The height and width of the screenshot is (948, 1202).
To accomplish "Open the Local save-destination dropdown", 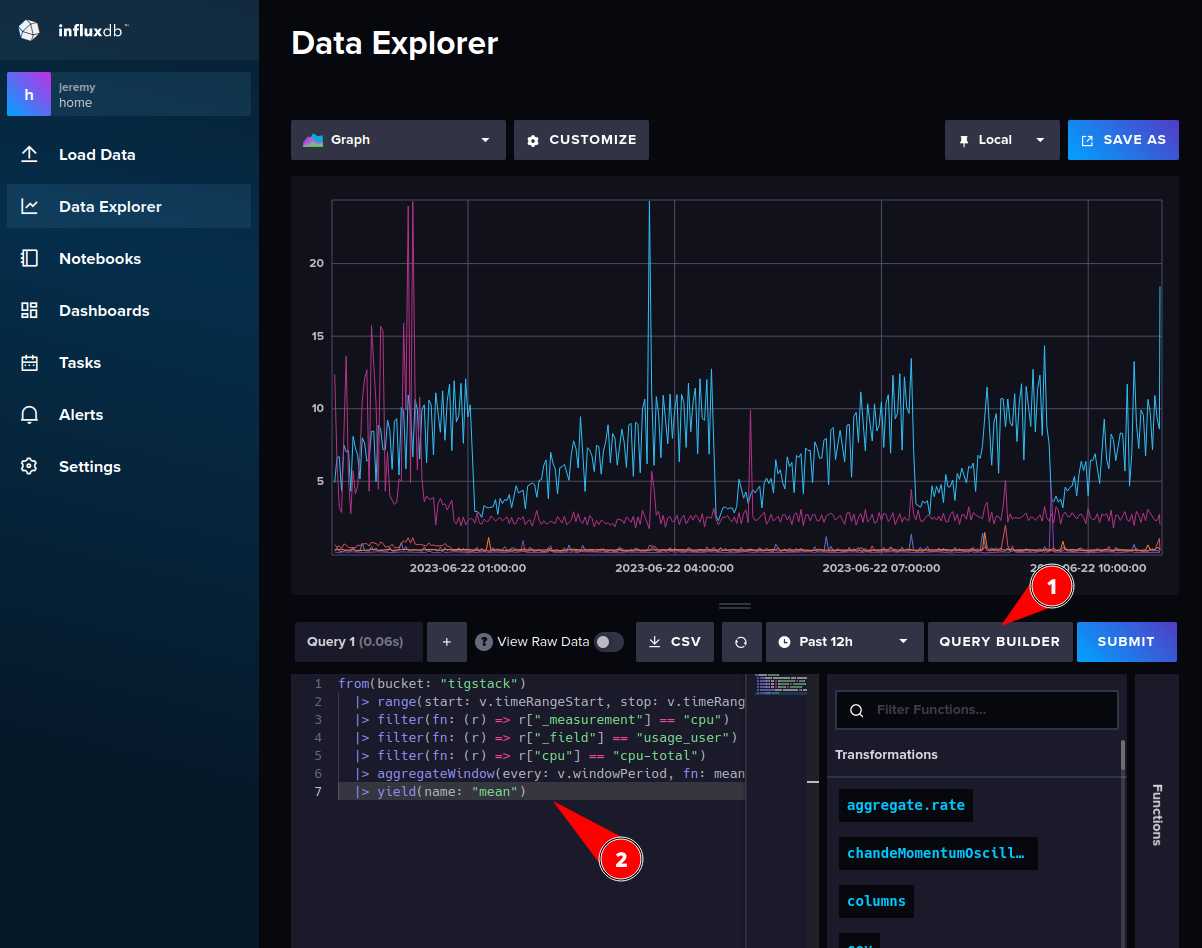I will [1001, 140].
